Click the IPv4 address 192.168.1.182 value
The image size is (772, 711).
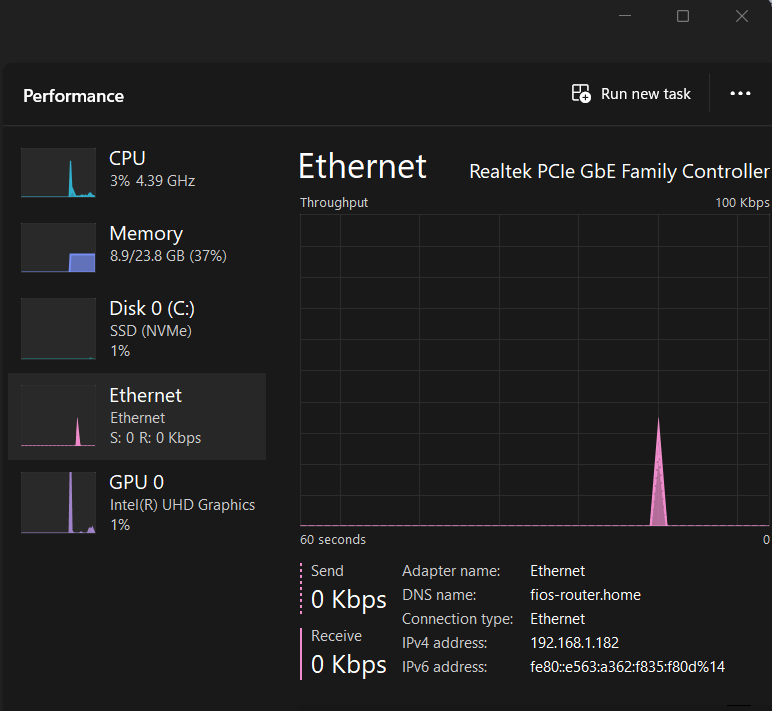(574, 643)
